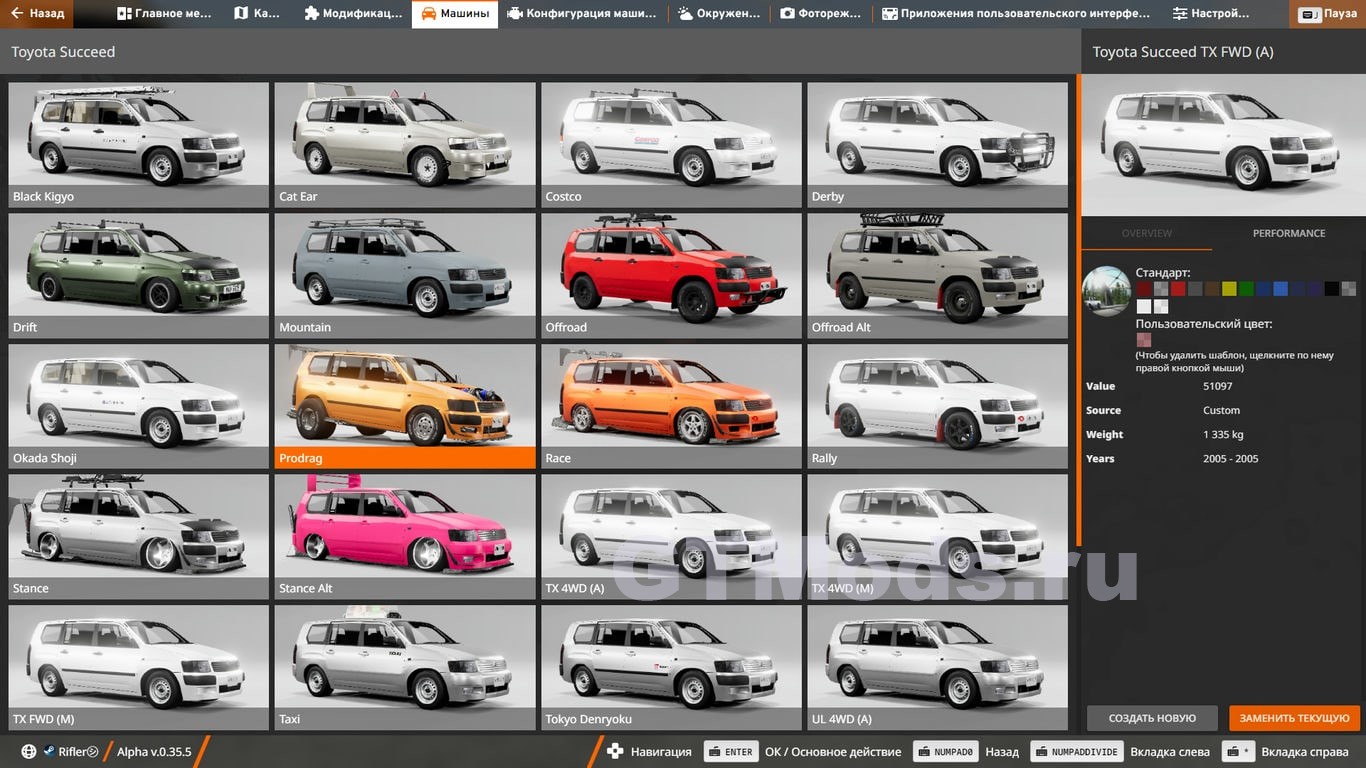Click the round environment preview image

(1107, 291)
